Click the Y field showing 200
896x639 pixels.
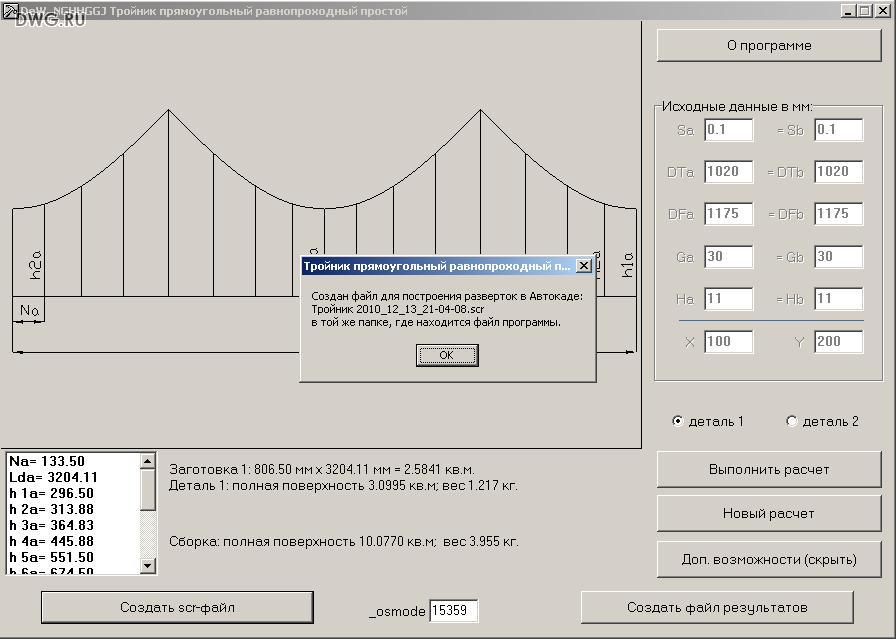(x=838, y=342)
